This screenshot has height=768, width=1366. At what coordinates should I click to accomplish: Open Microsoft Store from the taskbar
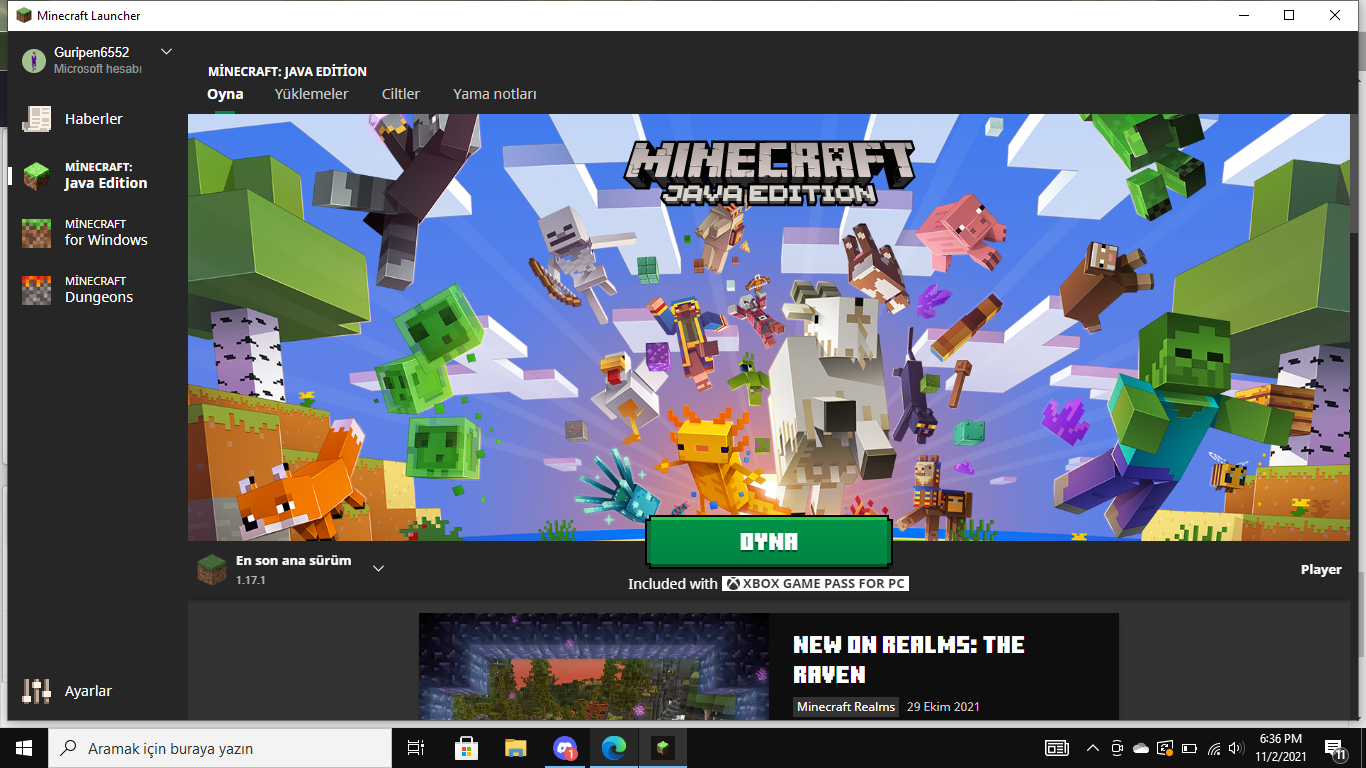tap(466, 748)
